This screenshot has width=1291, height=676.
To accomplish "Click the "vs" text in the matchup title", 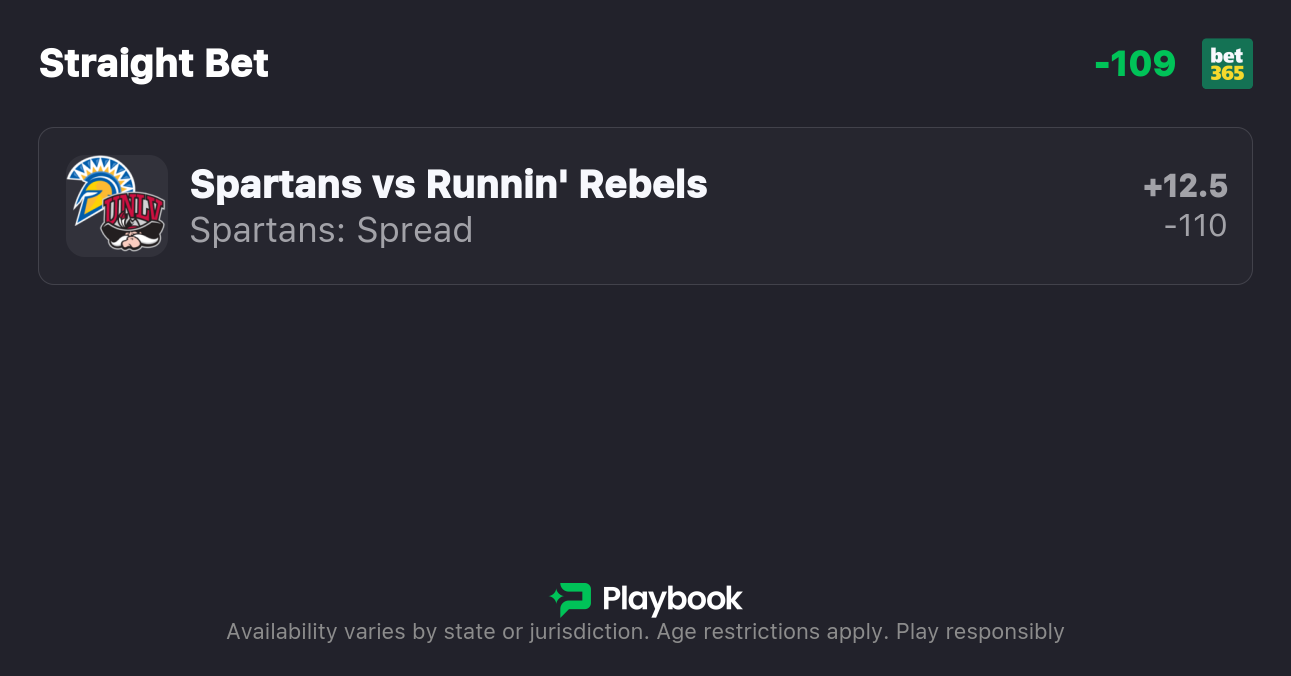I will pyautogui.click(x=393, y=184).
